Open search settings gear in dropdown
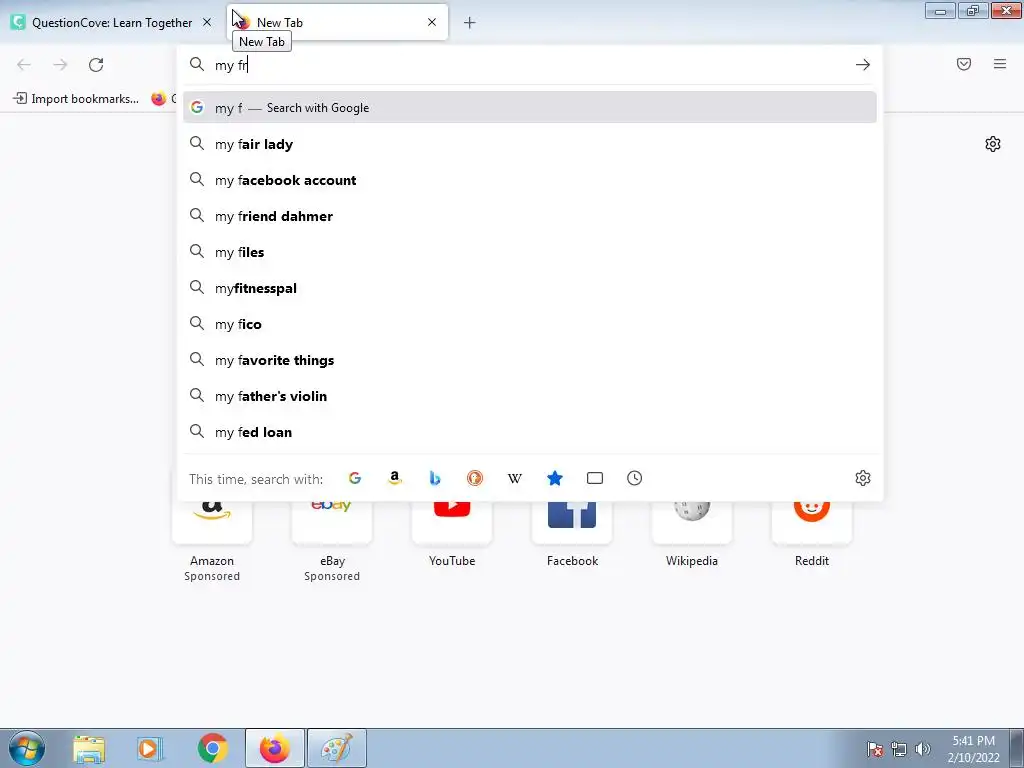The height and width of the screenshot is (768, 1024). pos(863,478)
